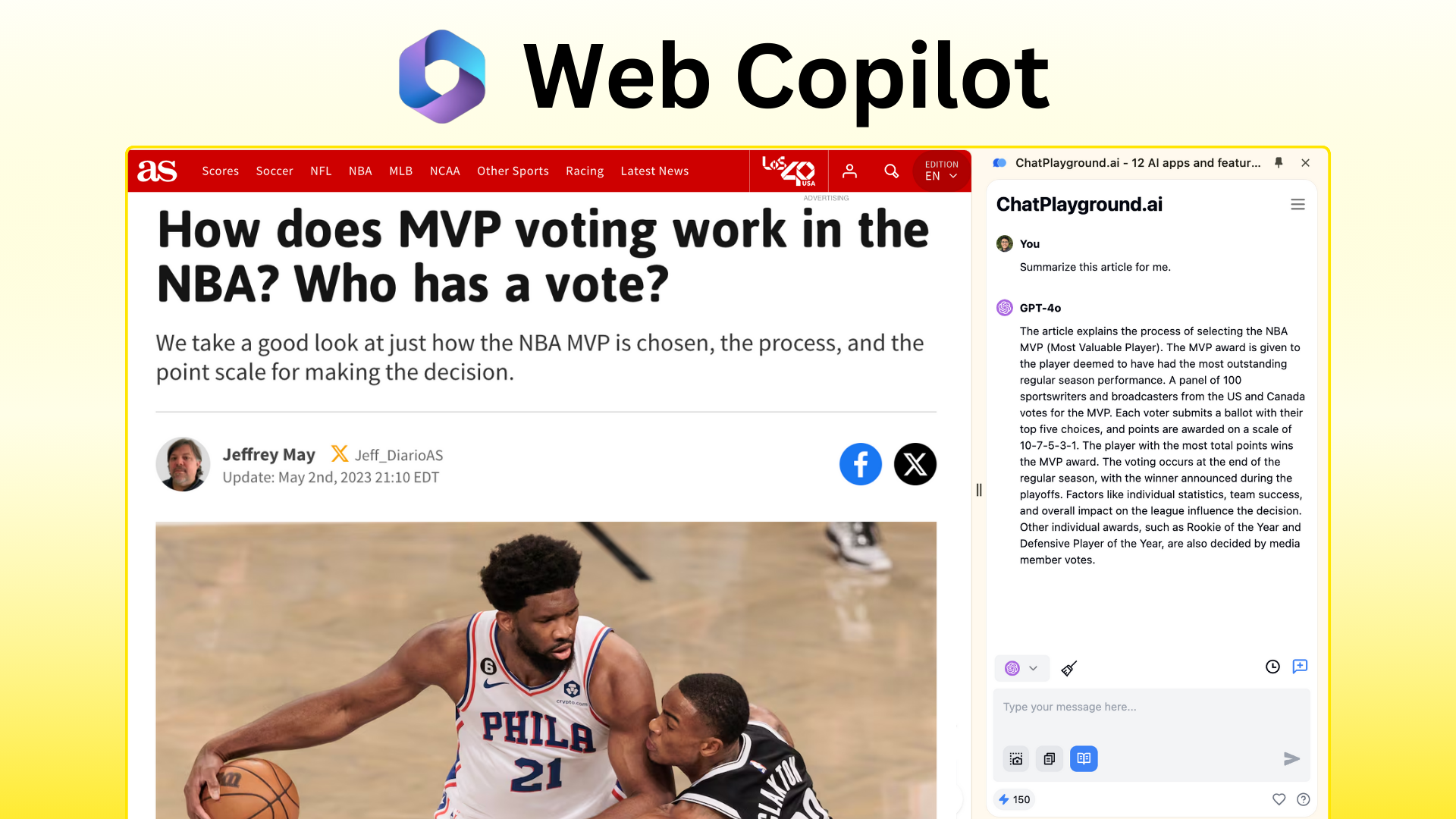Toggle the help/info icon in chat footer

point(1303,799)
